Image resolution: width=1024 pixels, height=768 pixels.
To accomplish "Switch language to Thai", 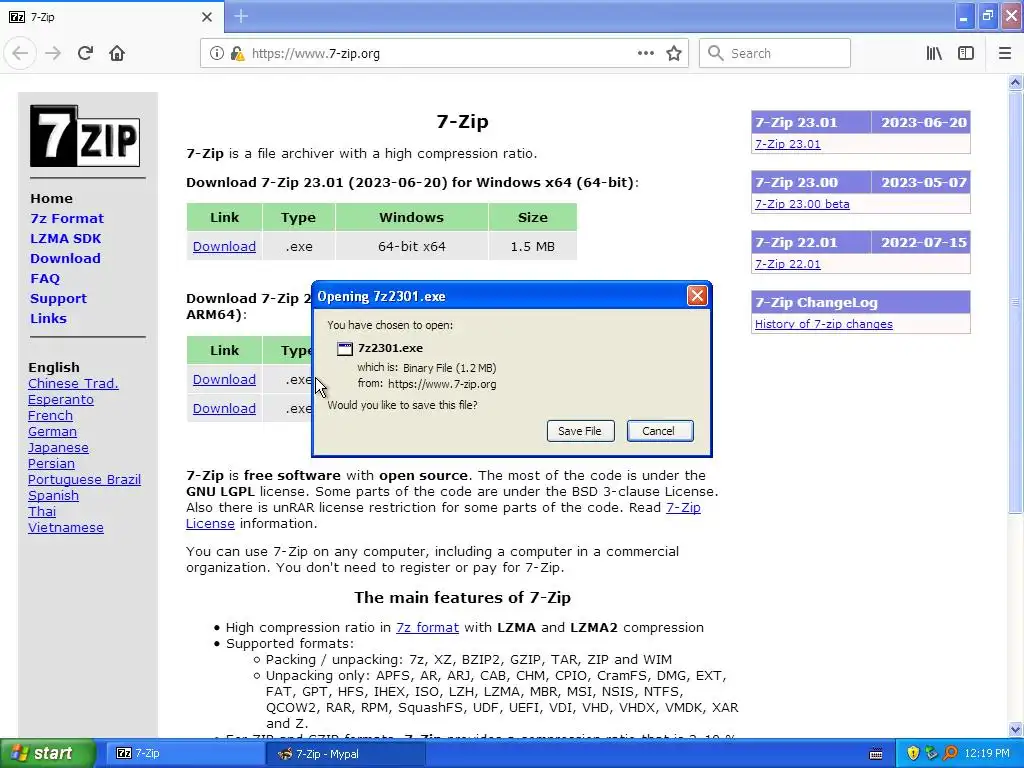I will click(42, 511).
